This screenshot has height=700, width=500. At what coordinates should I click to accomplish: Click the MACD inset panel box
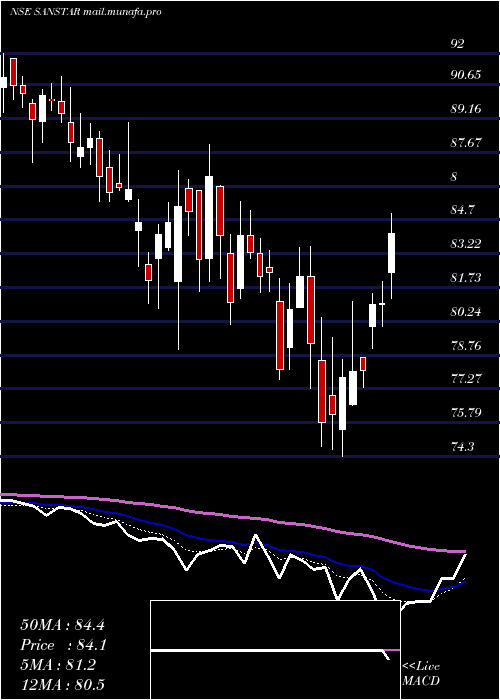[x=275, y=650]
